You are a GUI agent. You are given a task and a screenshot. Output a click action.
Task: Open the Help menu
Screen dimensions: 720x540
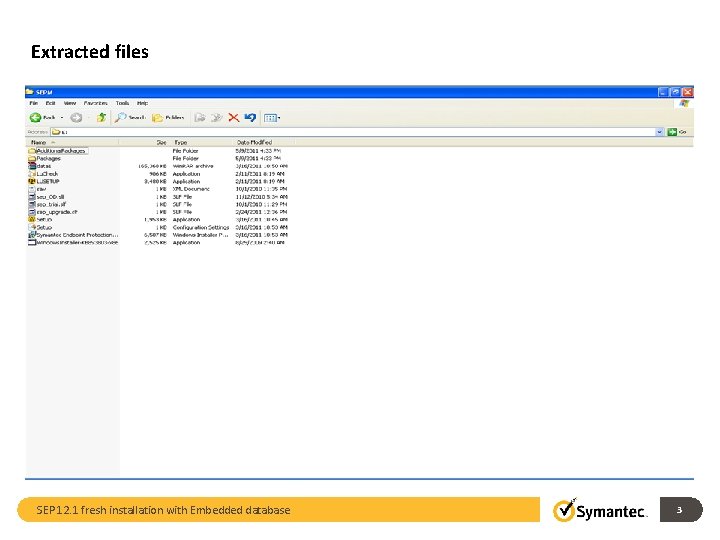[142, 103]
